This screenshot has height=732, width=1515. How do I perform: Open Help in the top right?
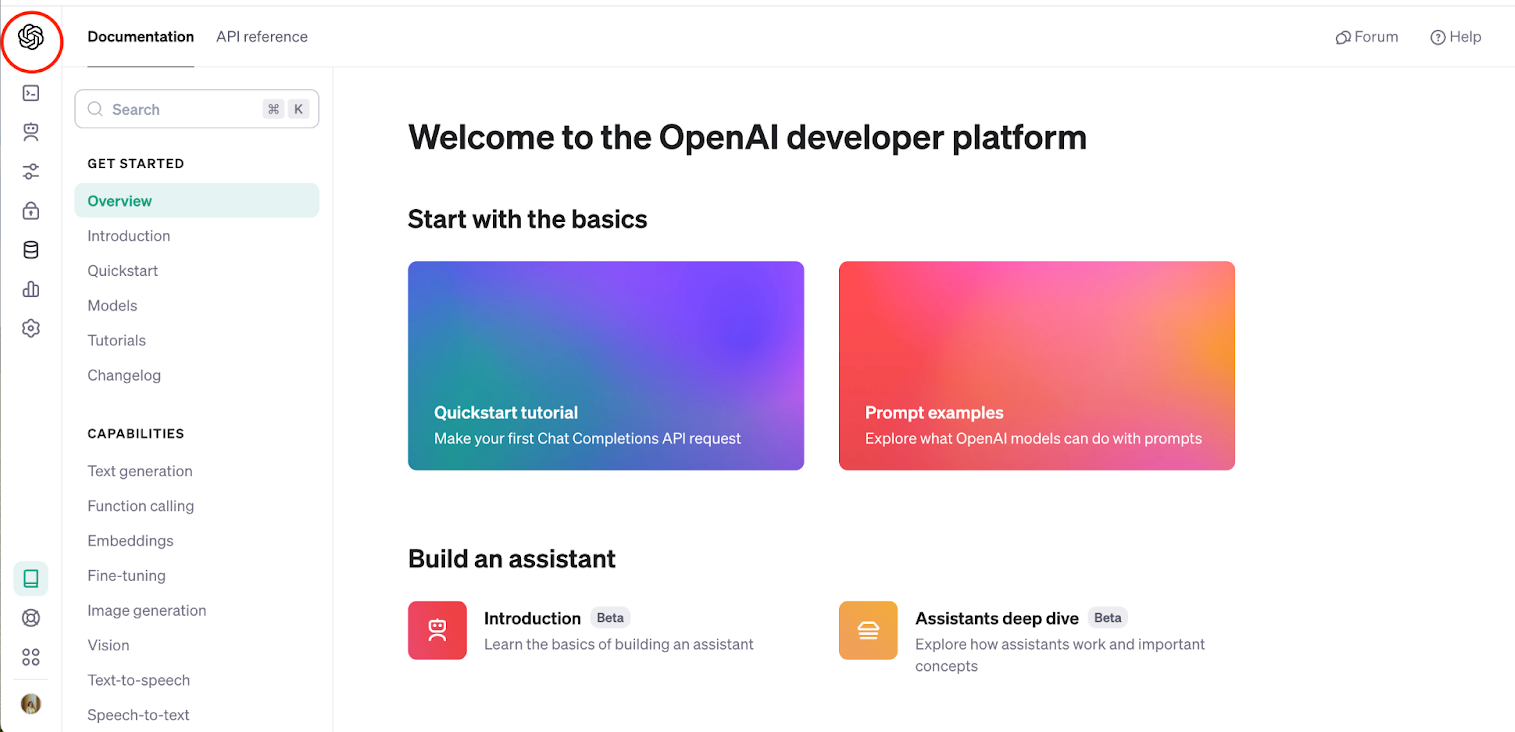coord(1456,37)
